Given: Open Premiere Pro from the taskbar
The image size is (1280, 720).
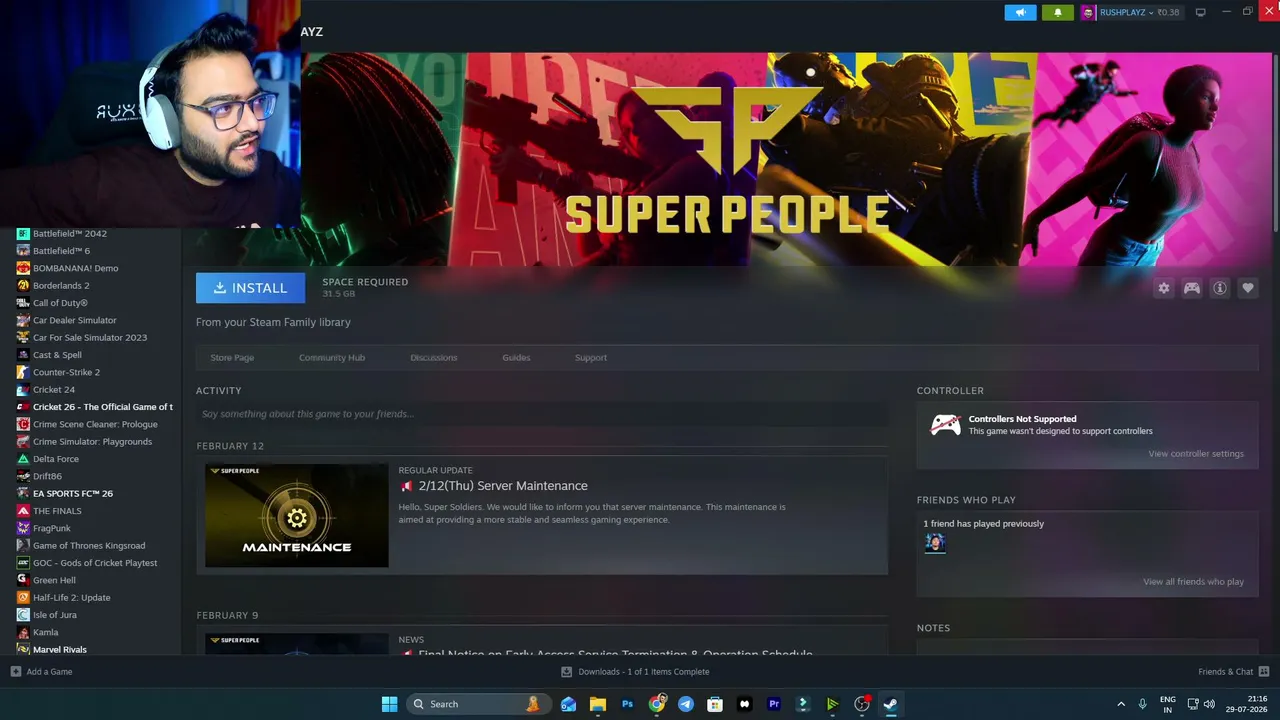Looking at the screenshot, I should click(x=773, y=704).
